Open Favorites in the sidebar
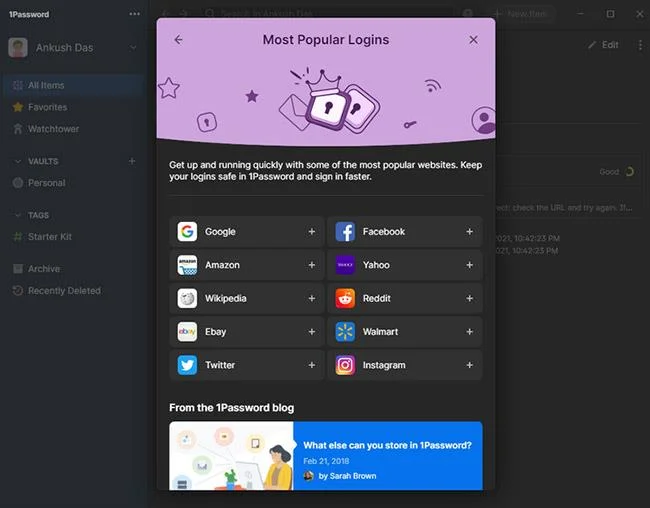The height and width of the screenshot is (508, 650). tap(74, 107)
